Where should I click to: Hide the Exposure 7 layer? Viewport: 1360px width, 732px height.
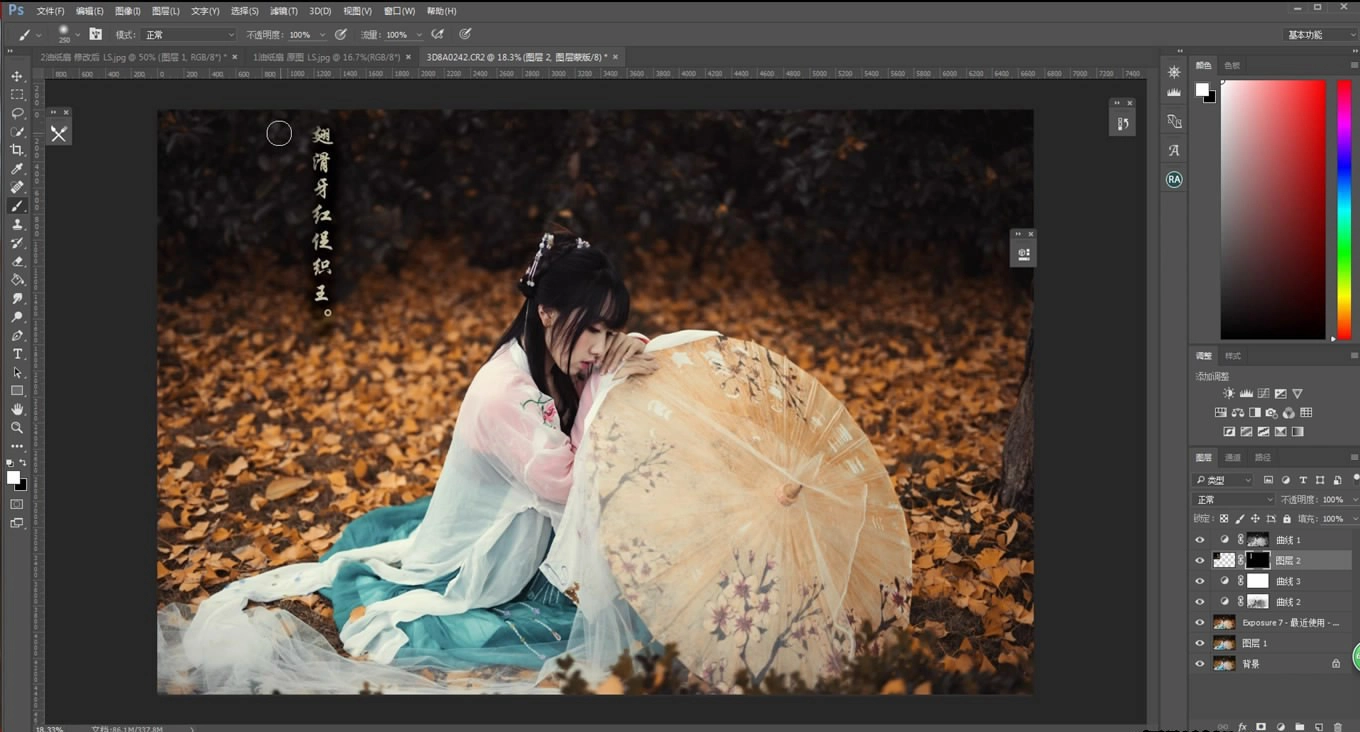pyautogui.click(x=1200, y=622)
